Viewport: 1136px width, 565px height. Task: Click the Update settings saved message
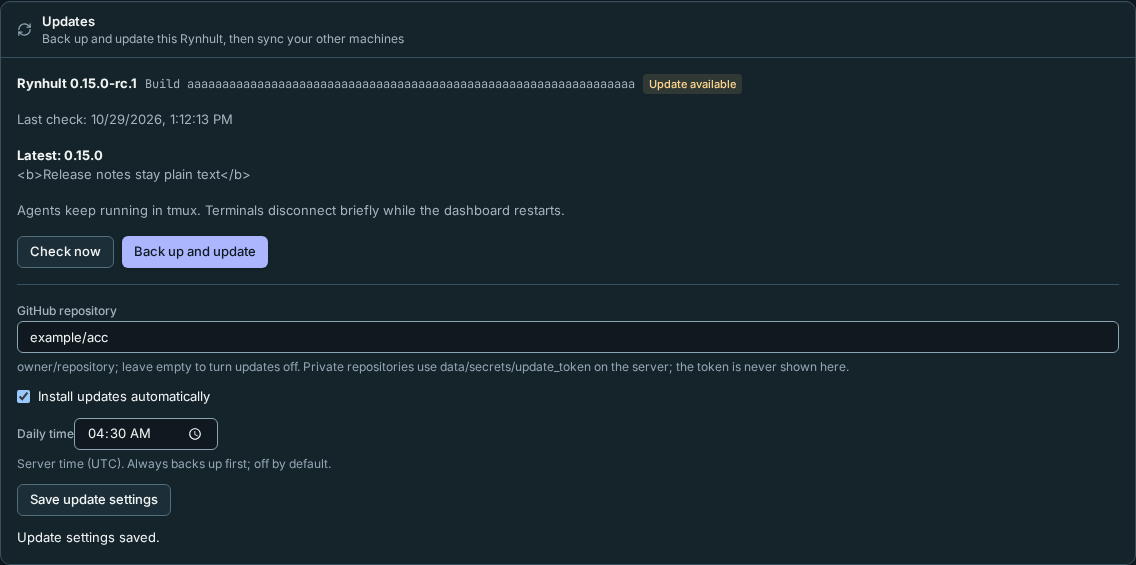click(x=88, y=537)
